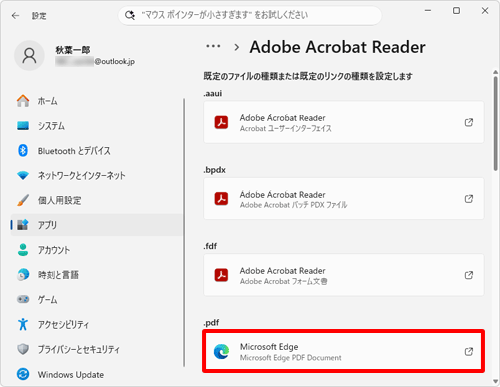Click the アプリ icon in sidebar
Screen dimensions: 500x387
(23, 225)
